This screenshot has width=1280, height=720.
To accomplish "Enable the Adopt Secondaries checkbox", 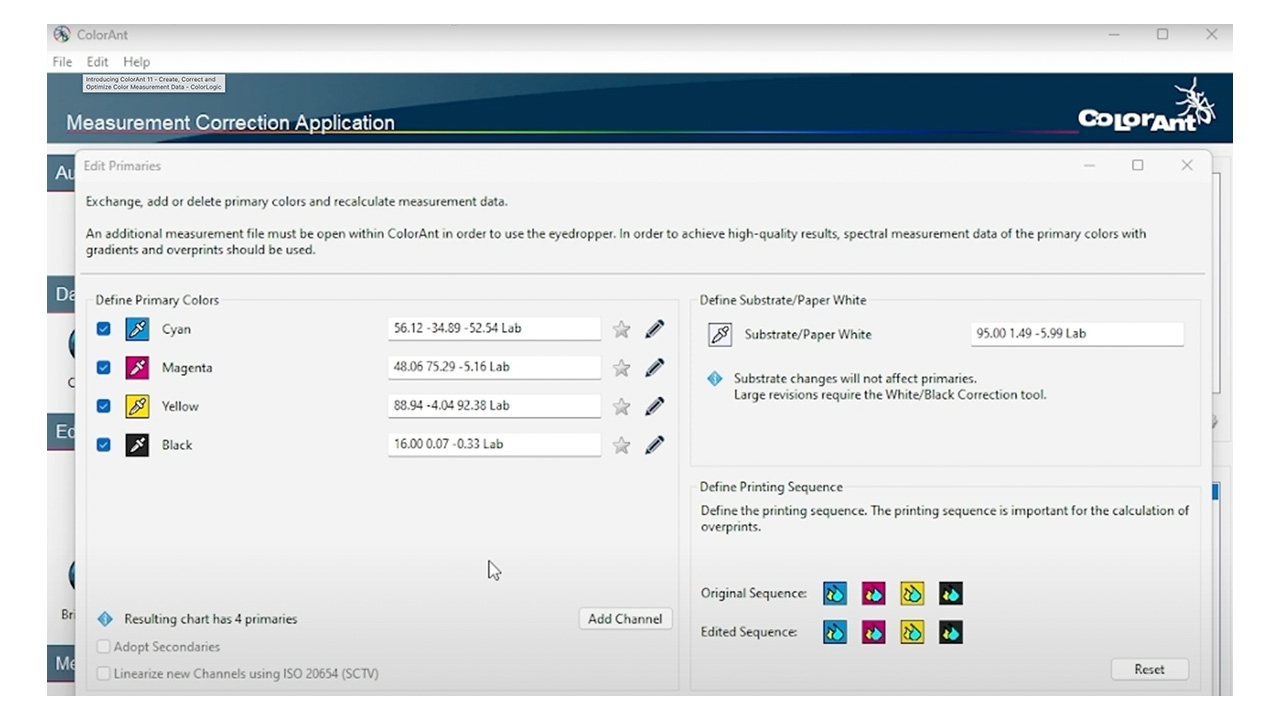I will pos(103,647).
